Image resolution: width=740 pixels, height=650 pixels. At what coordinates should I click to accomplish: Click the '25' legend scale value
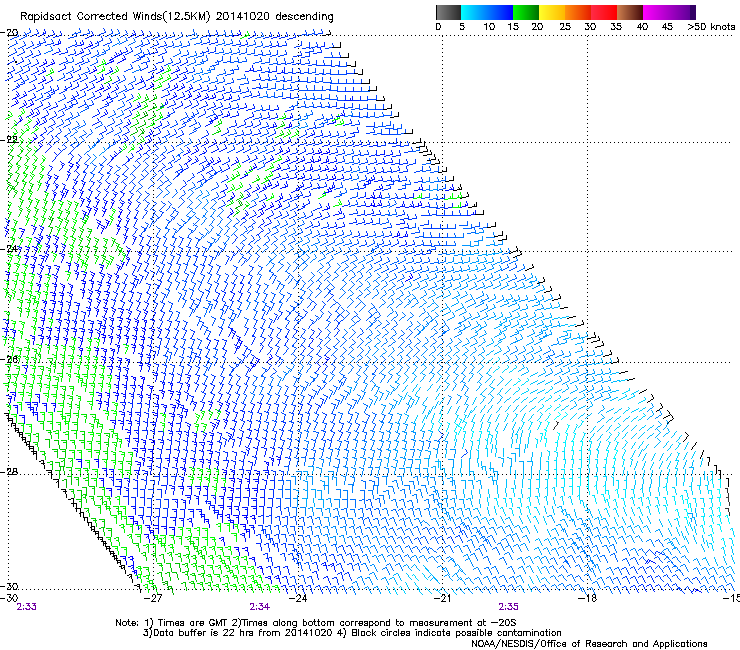pyautogui.click(x=565, y=27)
